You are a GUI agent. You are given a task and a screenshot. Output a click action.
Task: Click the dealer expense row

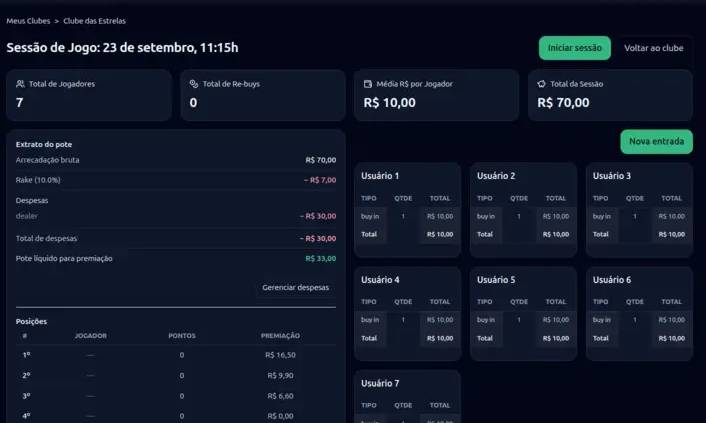pyautogui.click(x=175, y=216)
